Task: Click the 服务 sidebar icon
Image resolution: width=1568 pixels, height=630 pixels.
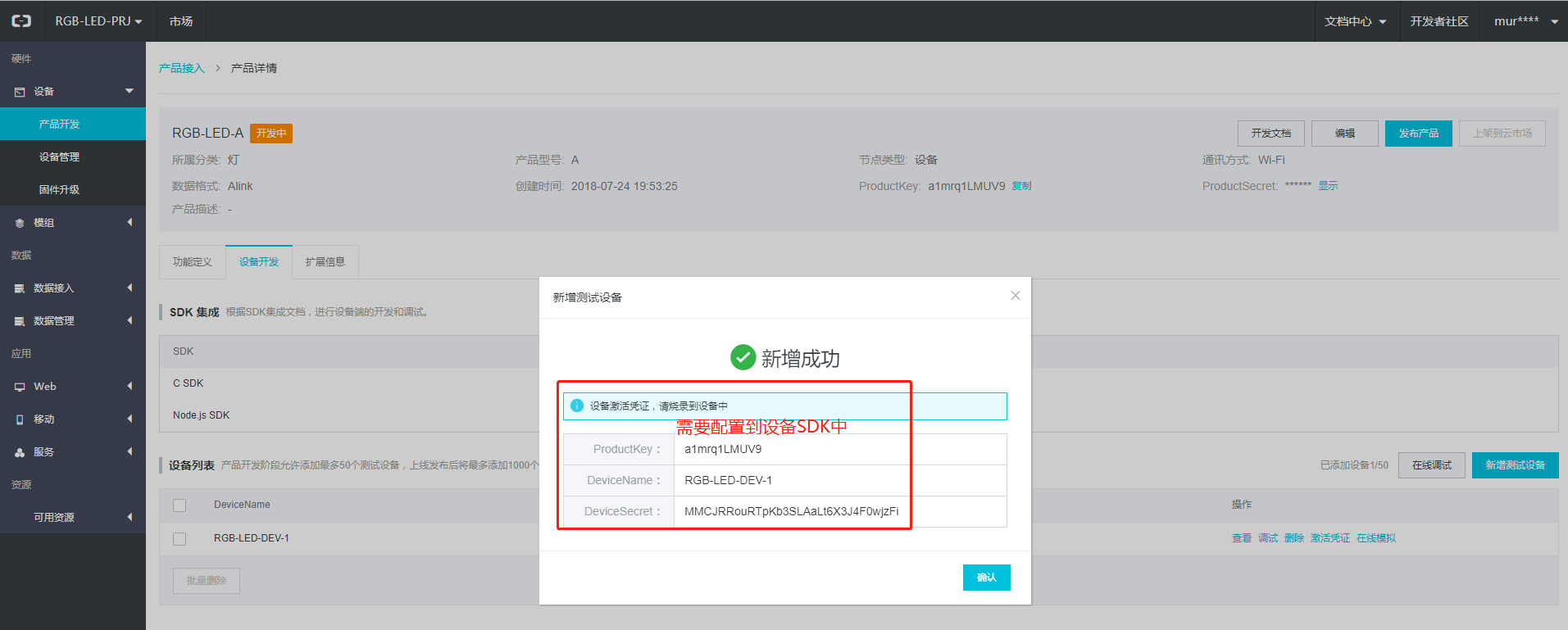Action: point(20,452)
